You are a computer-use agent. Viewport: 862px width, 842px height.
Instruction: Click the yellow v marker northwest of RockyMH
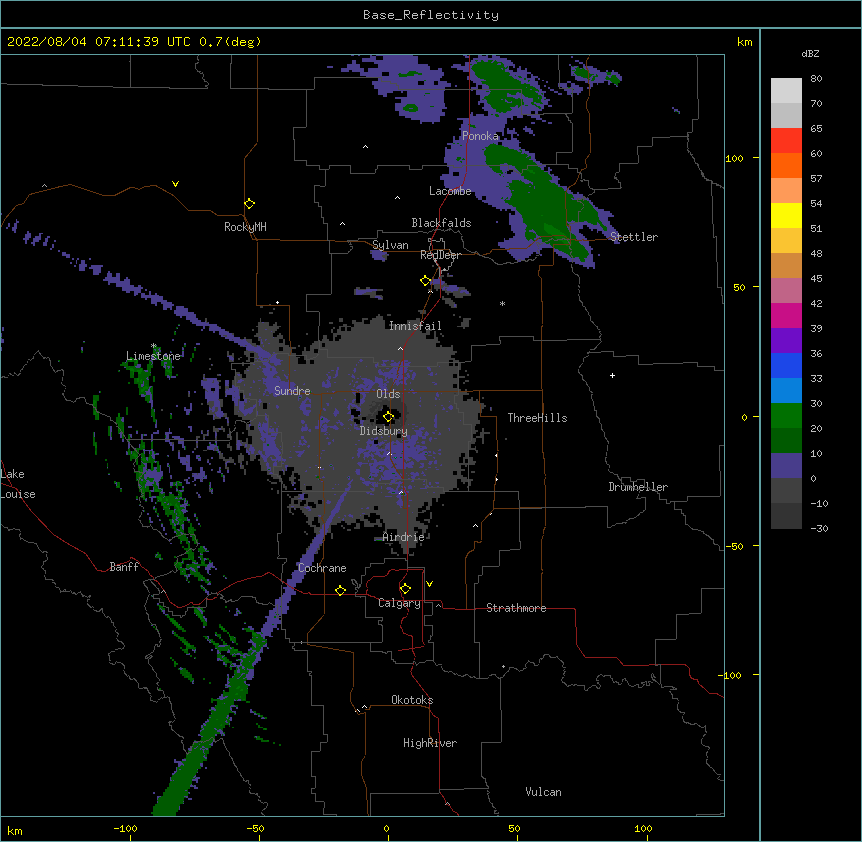[x=175, y=184]
